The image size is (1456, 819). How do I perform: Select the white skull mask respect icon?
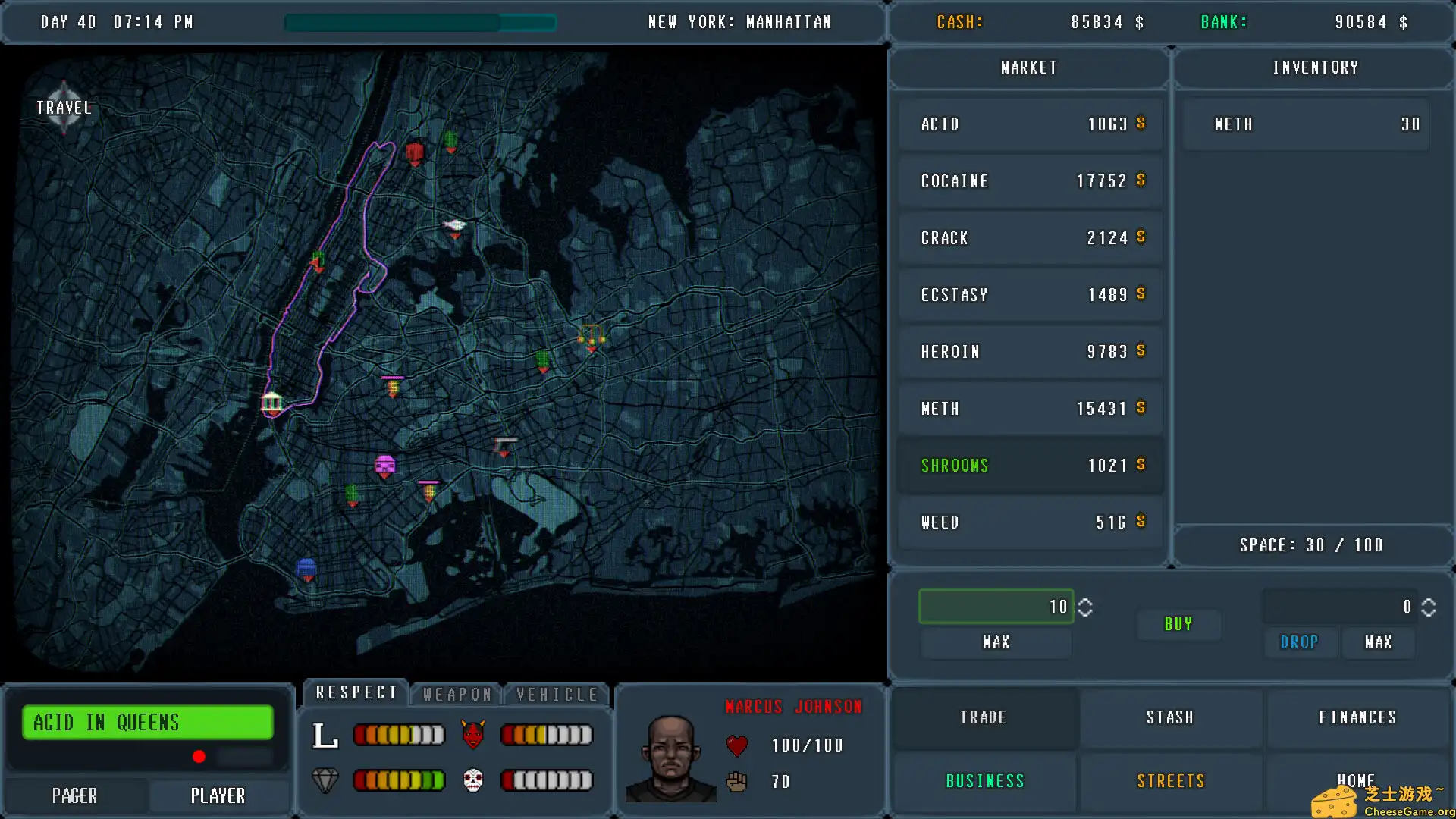tap(473, 780)
